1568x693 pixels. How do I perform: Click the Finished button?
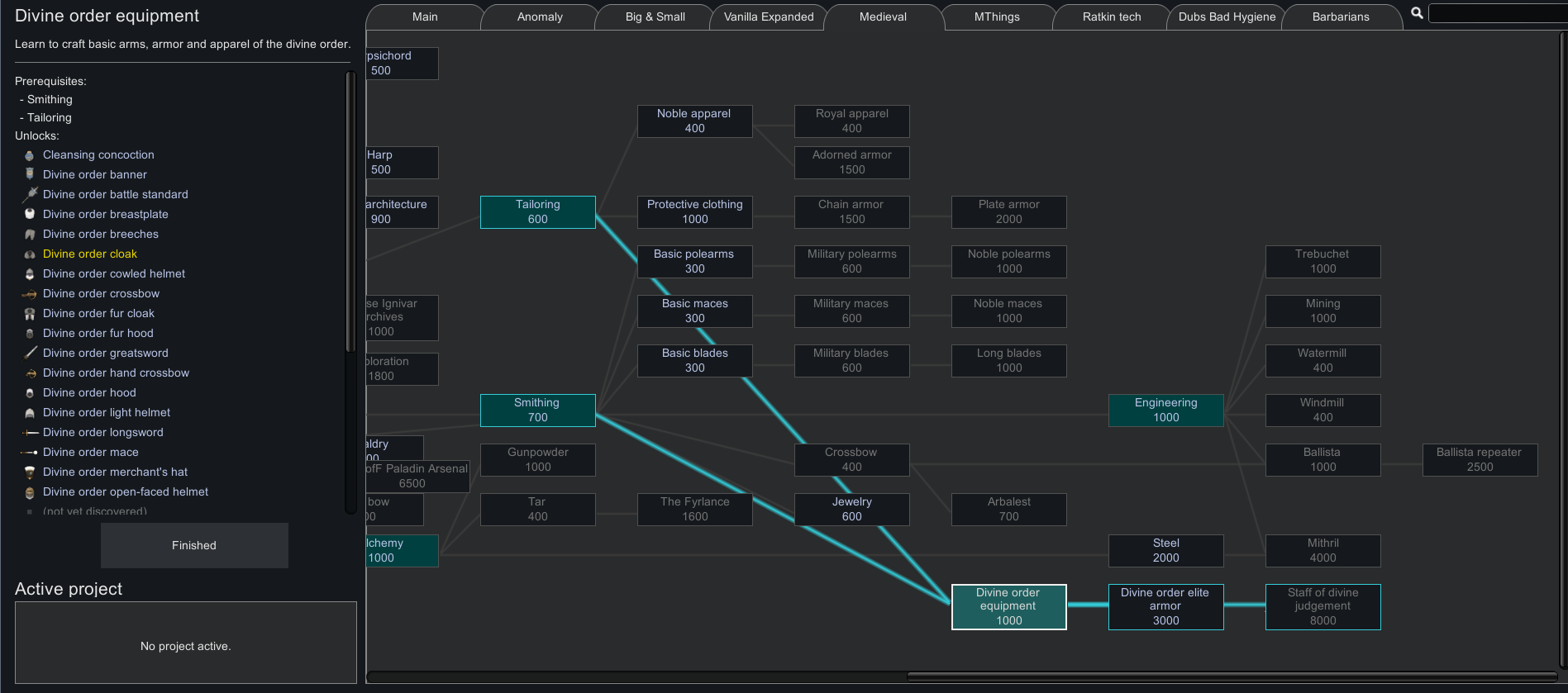(194, 545)
